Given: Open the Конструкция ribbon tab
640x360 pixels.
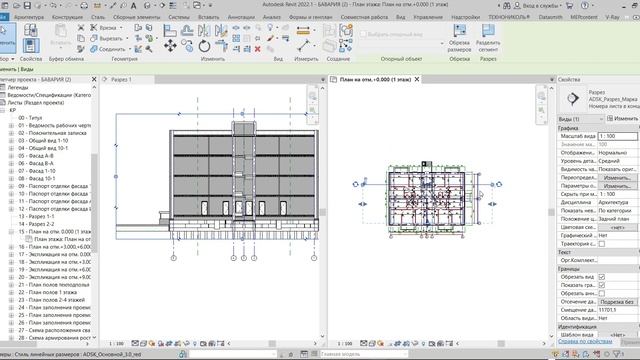Looking at the screenshot, I should pos(67,17).
